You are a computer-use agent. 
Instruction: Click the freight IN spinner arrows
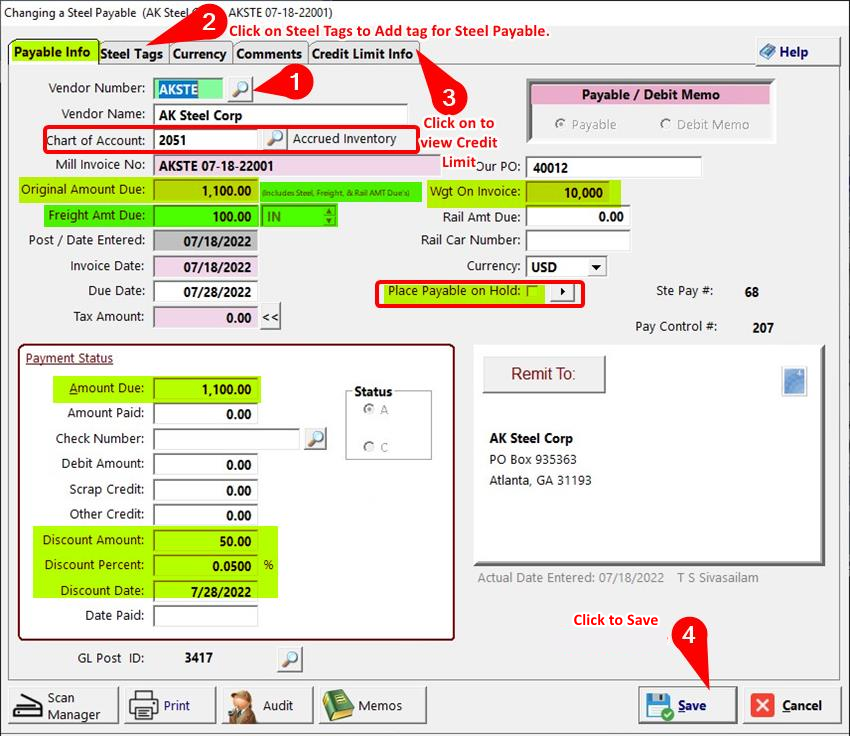329,216
